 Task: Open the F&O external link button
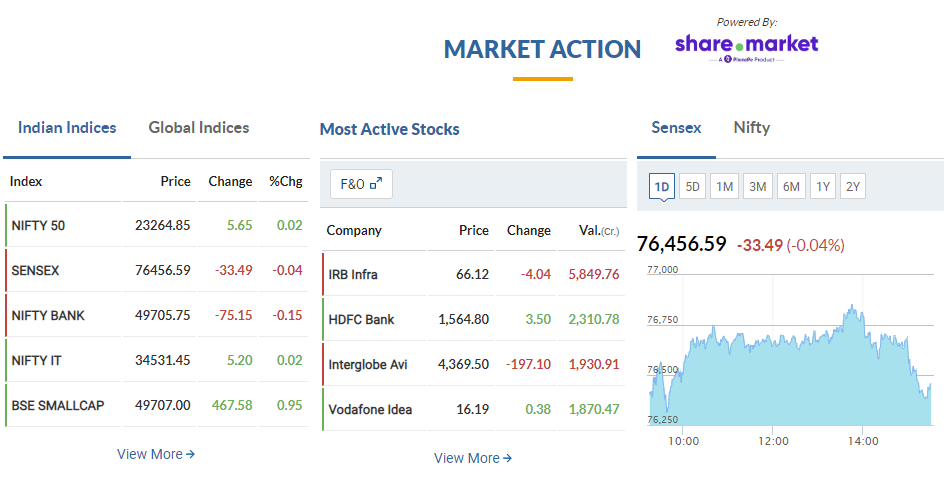pyautogui.click(x=361, y=184)
